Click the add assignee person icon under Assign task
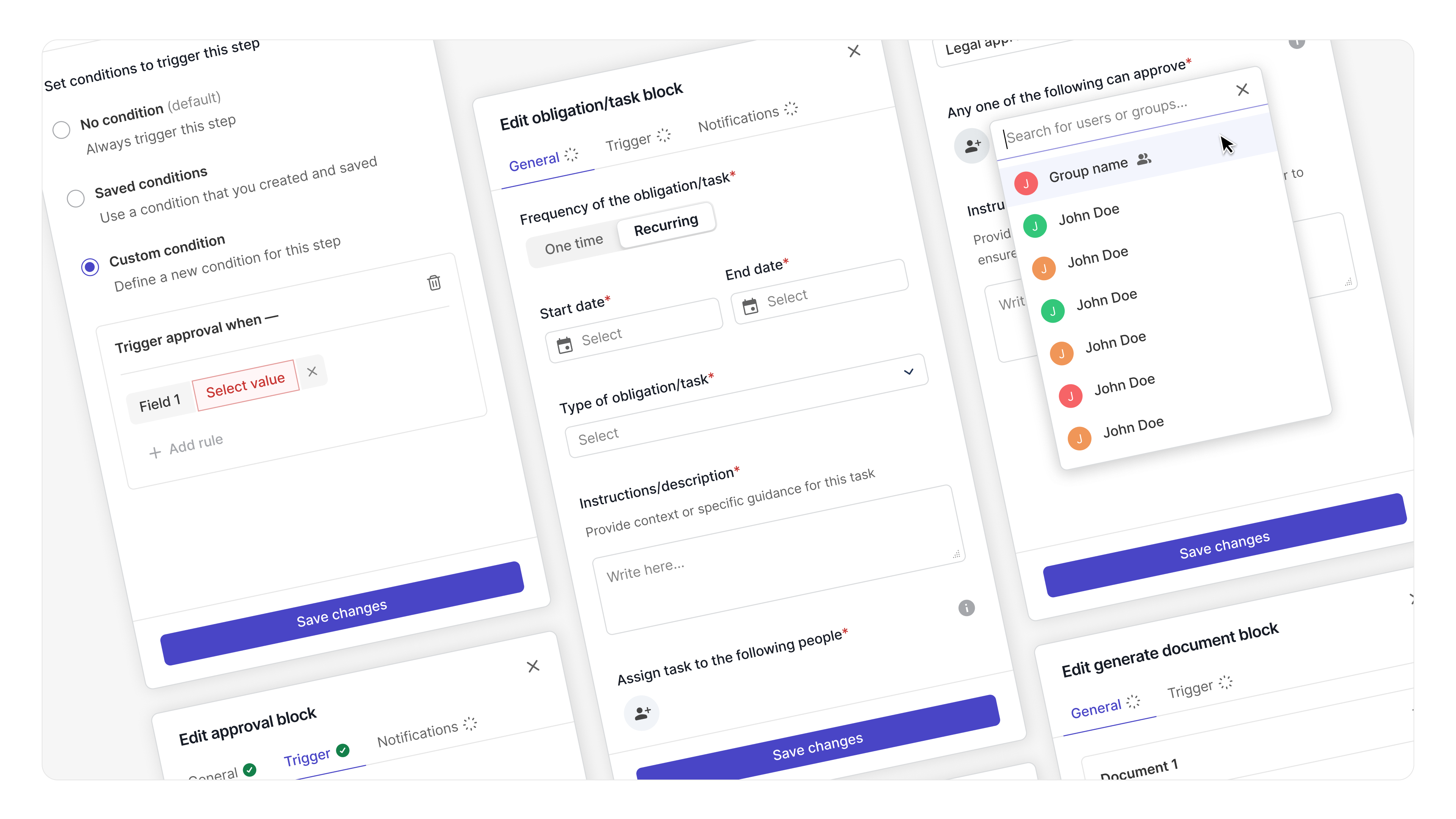 click(x=642, y=713)
